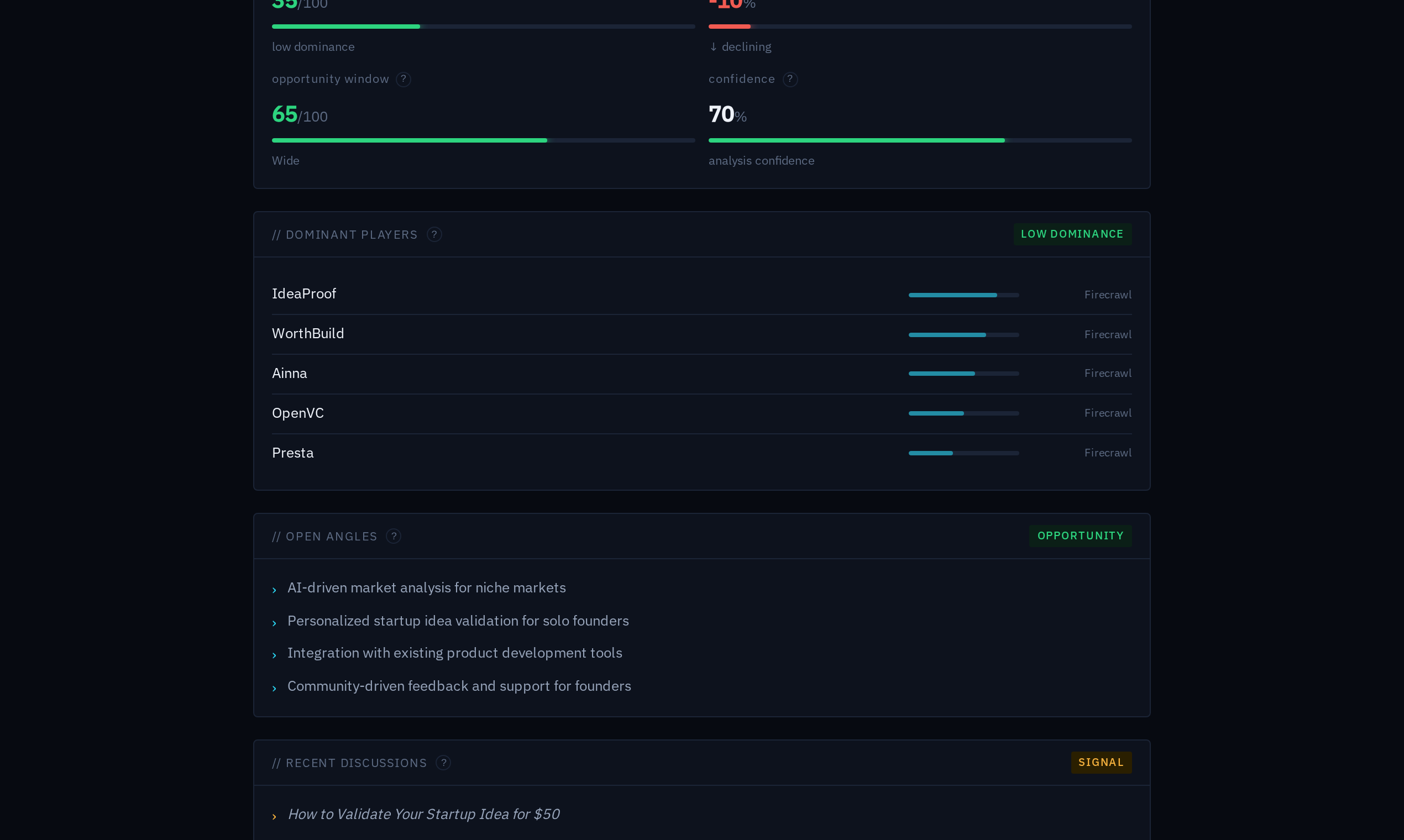
Task: Click the OpenVC dominance bar
Action: pyautogui.click(x=963, y=413)
